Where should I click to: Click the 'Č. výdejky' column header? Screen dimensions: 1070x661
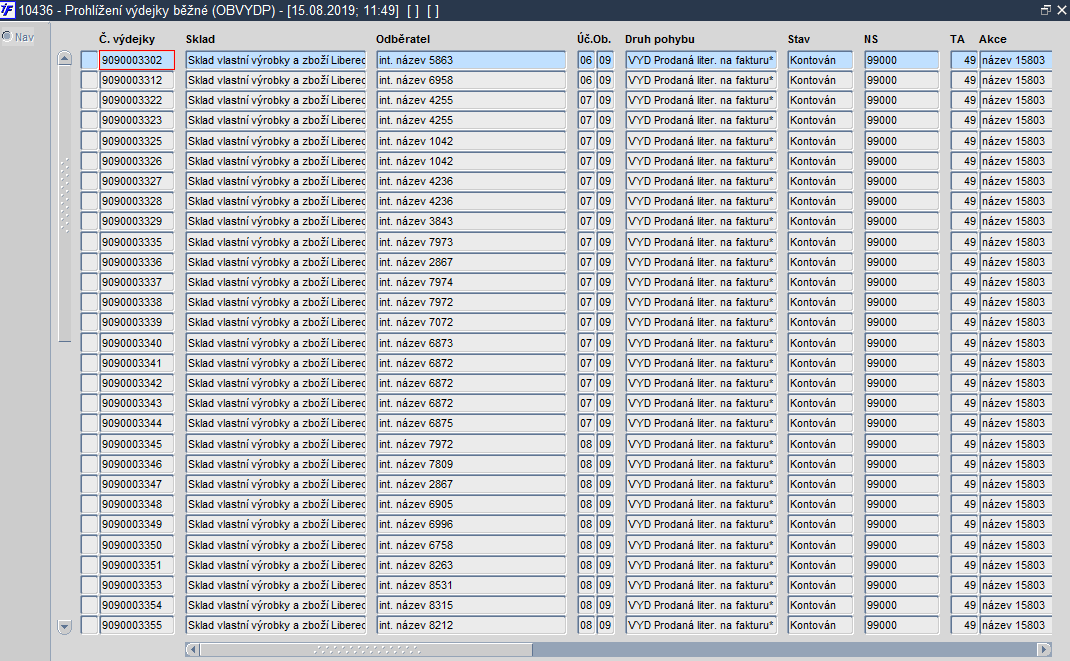(127, 39)
